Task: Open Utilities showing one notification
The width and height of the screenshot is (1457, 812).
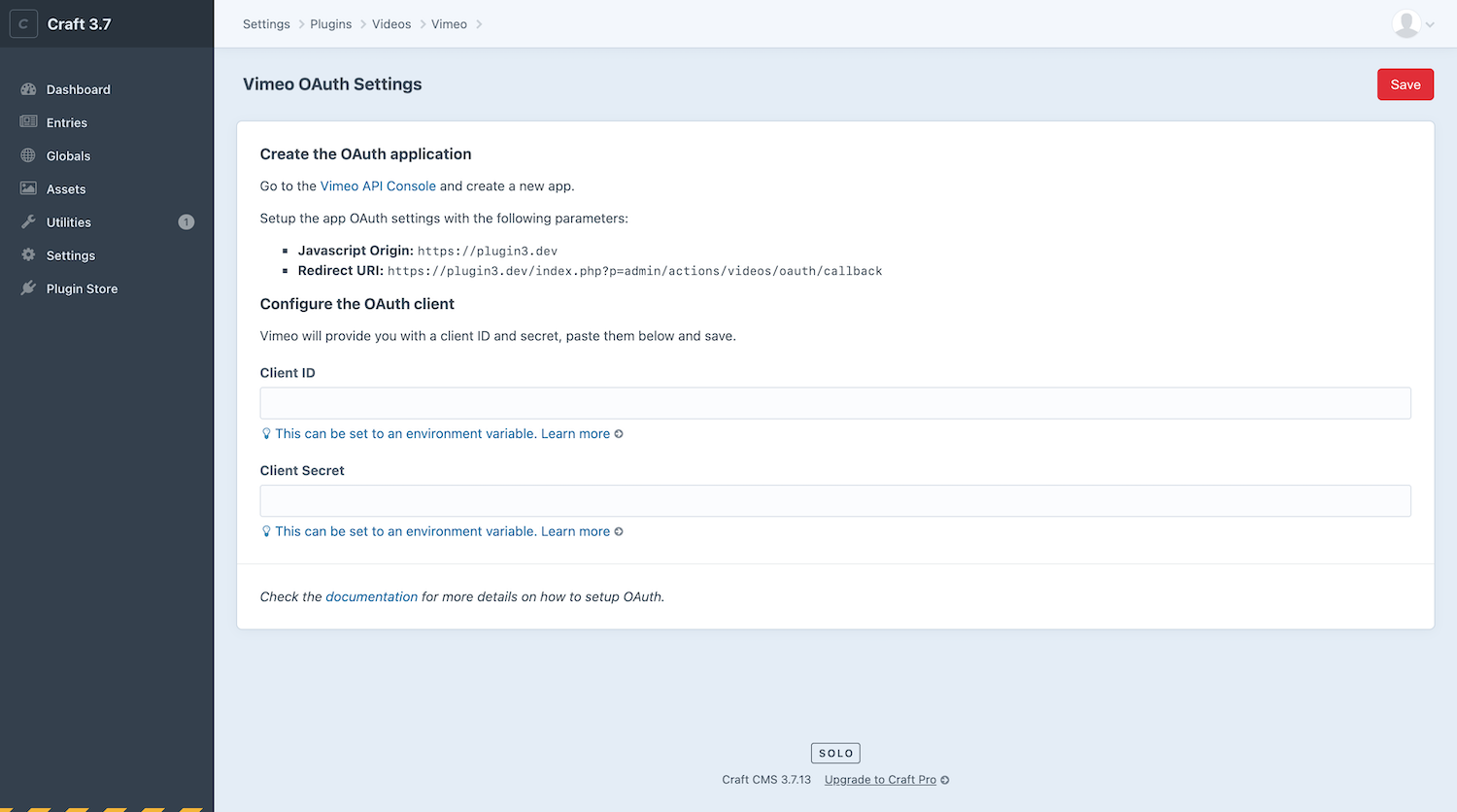Action: tap(69, 221)
